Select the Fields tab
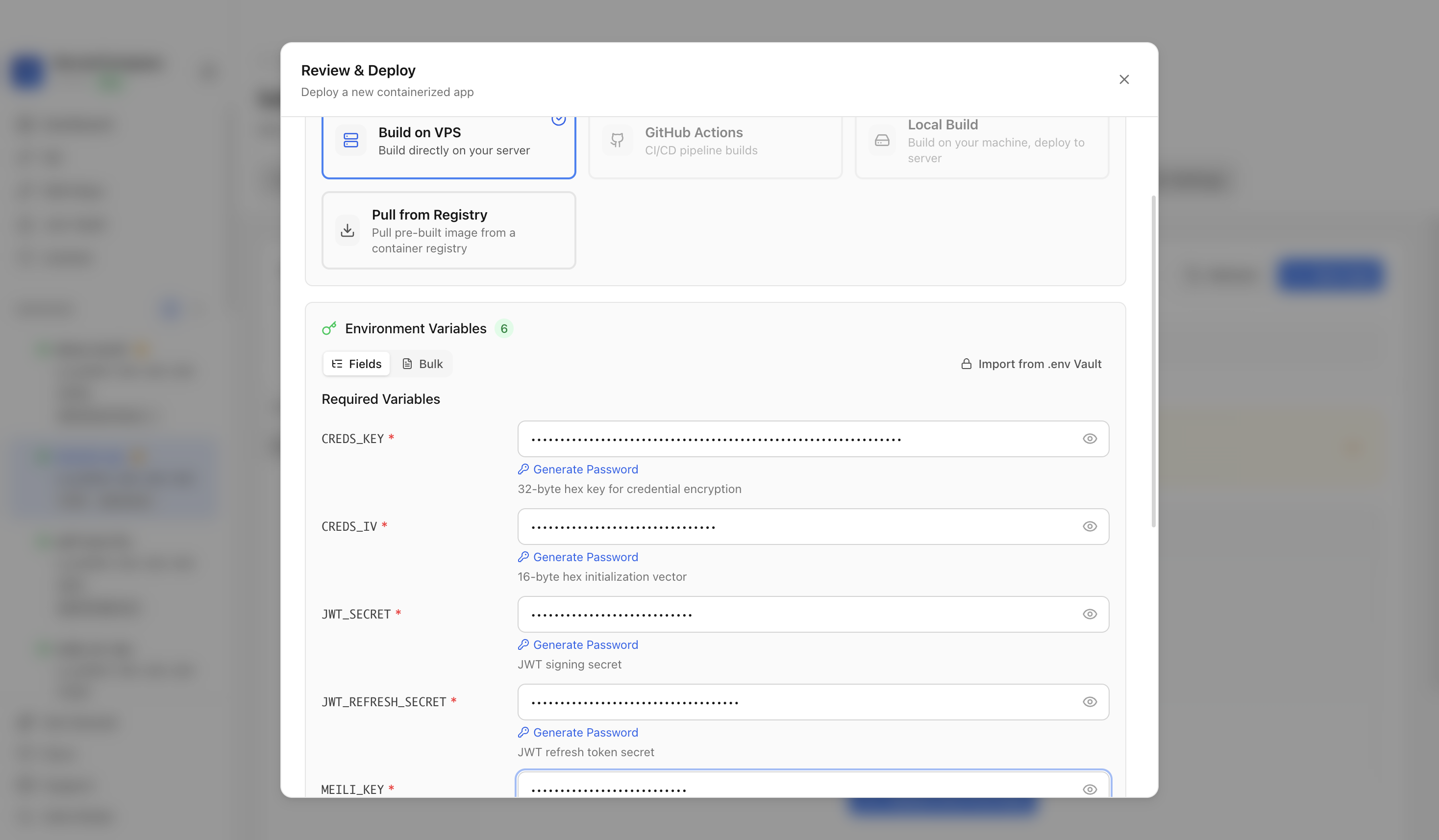 click(x=356, y=364)
